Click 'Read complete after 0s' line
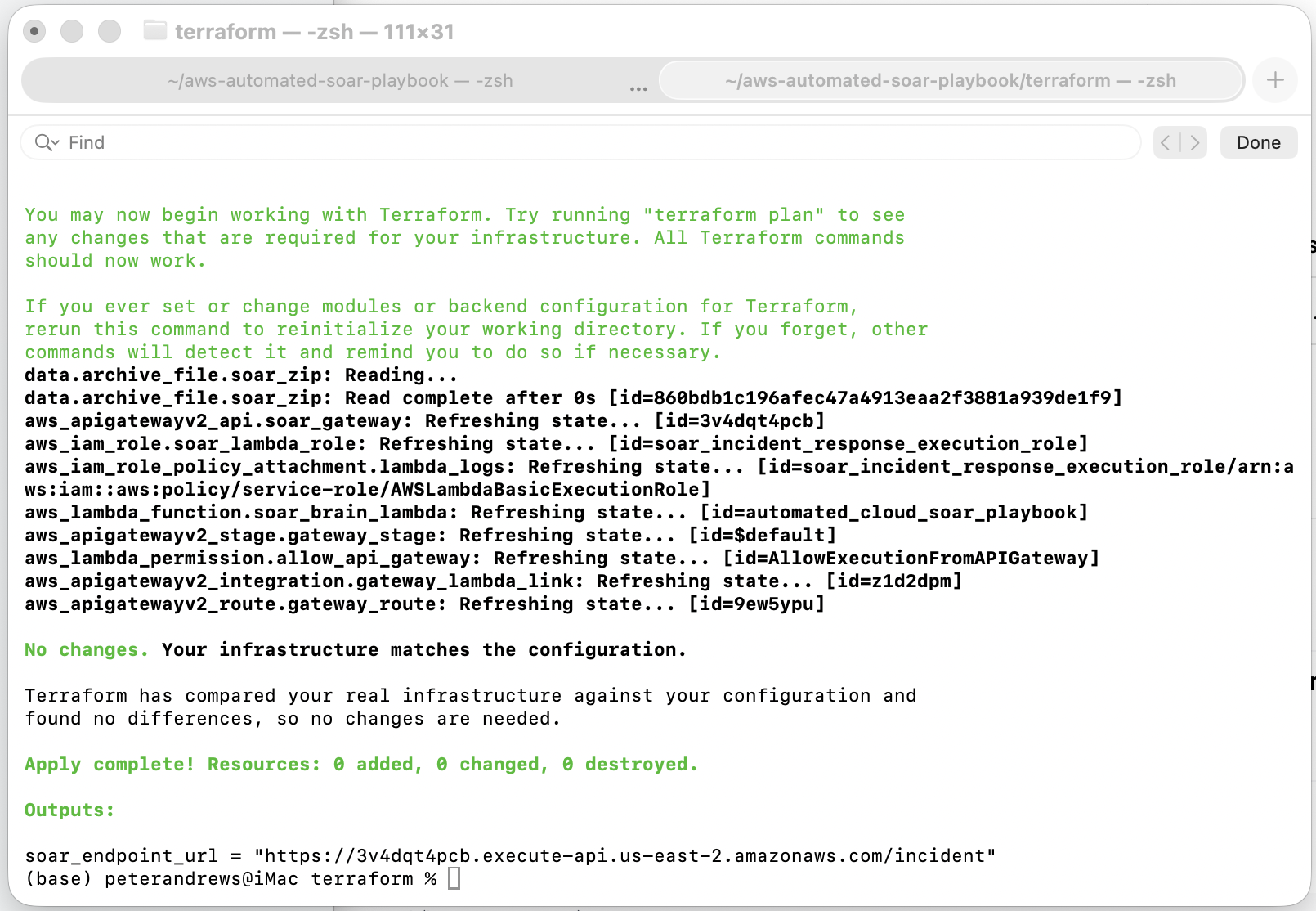Image resolution: width=1316 pixels, height=911 pixels. click(574, 398)
